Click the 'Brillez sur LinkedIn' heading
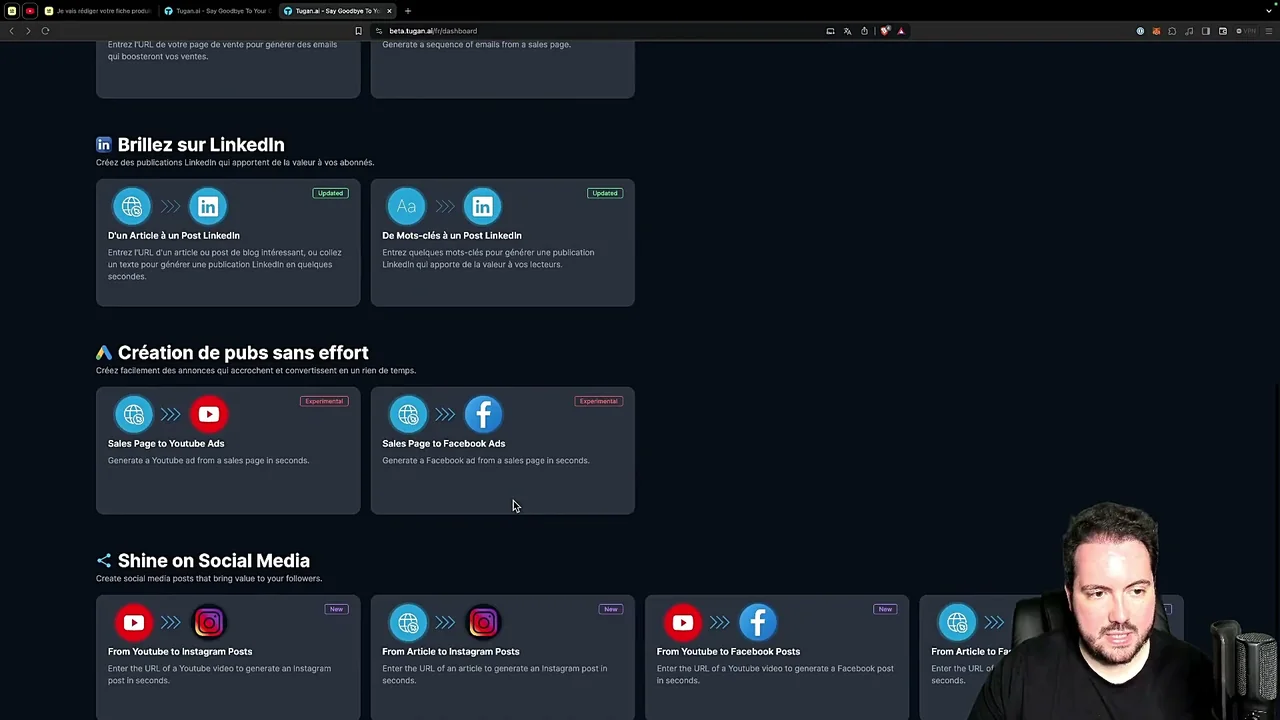Image resolution: width=1280 pixels, height=720 pixels. click(x=201, y=145)
